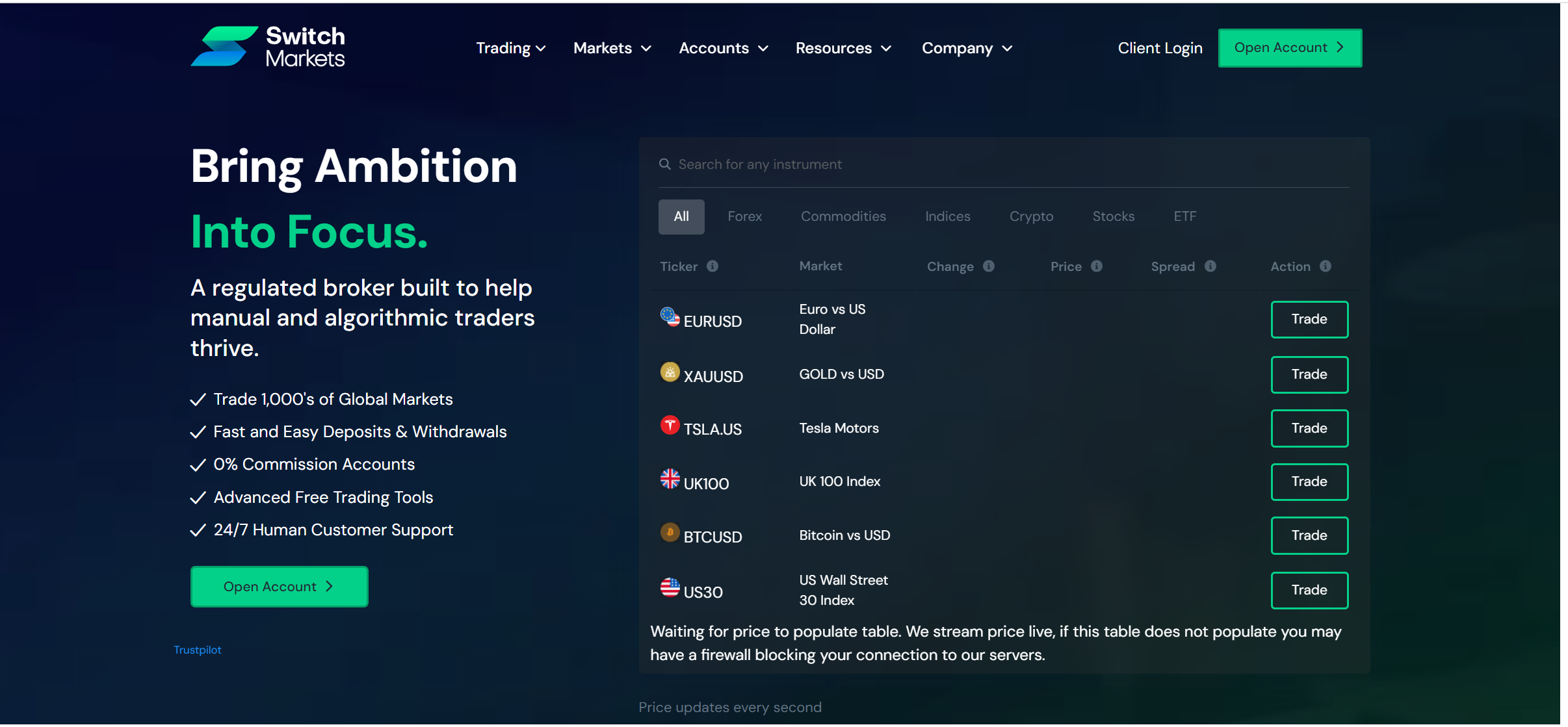Viewport: 1568px width, 727px height.
Task: Click the US30 flag icon
Action: 670,587
